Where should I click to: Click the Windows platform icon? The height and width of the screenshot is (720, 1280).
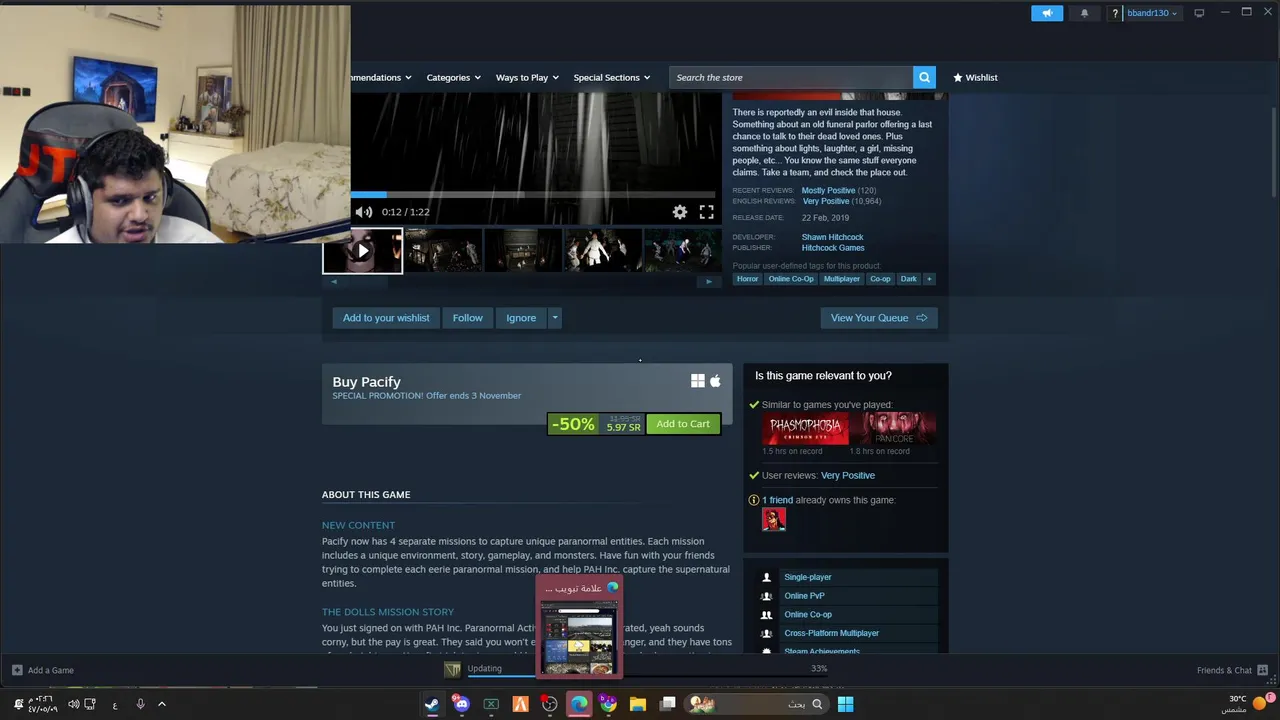pyautogui.click(x=697, y=381)
